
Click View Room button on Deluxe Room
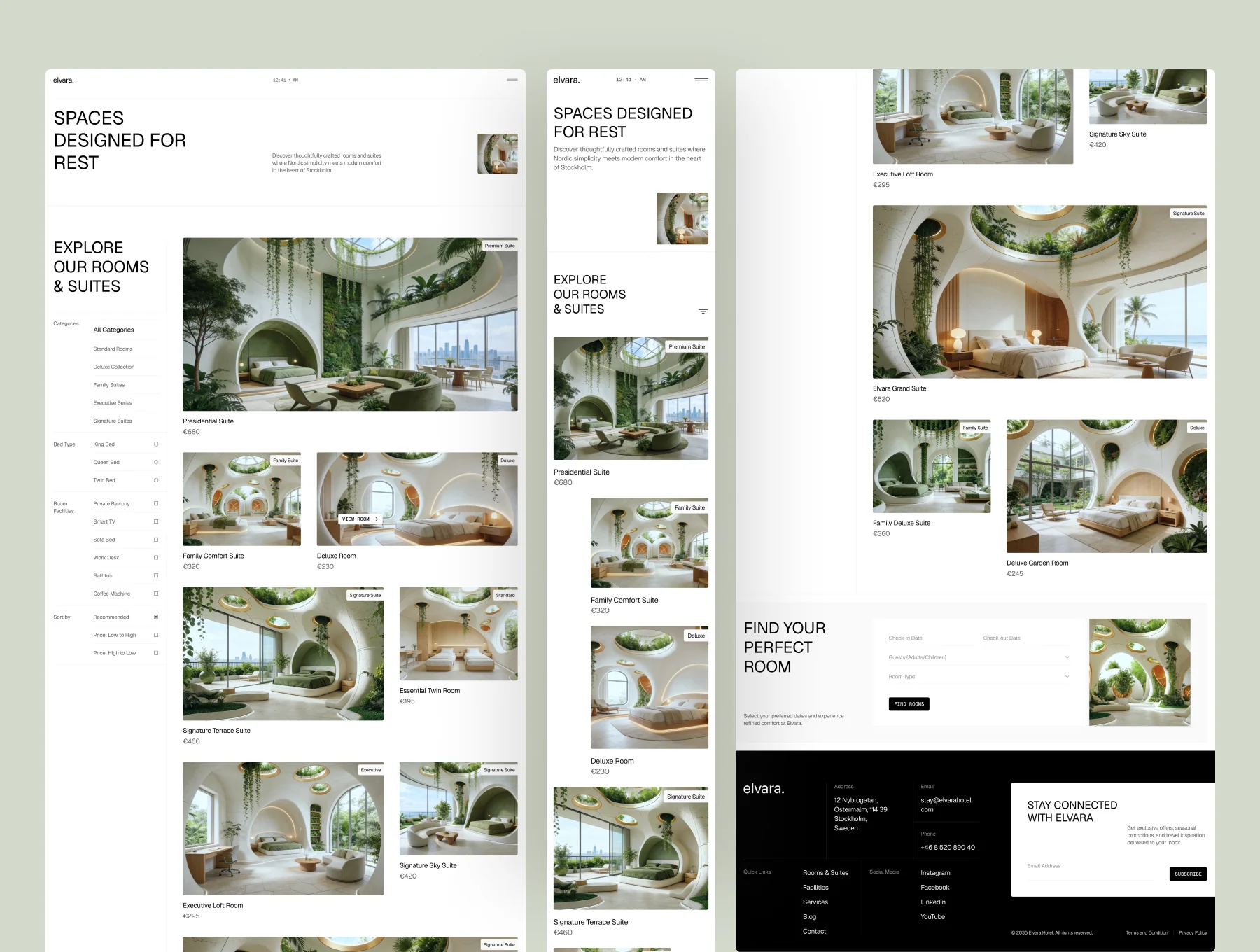pos(360,519)
